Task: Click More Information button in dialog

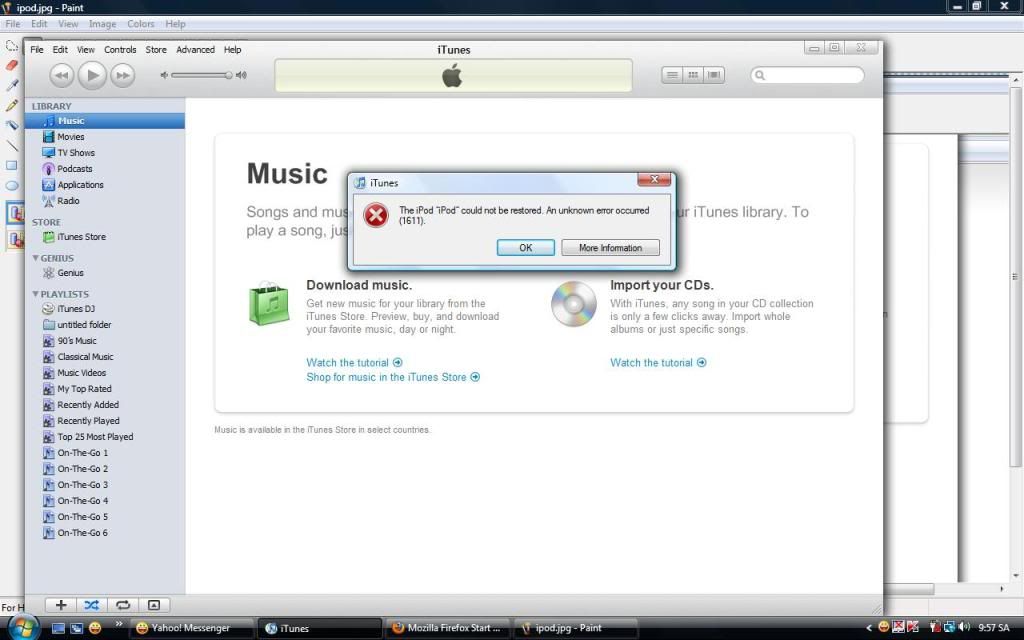Action: 610,248
